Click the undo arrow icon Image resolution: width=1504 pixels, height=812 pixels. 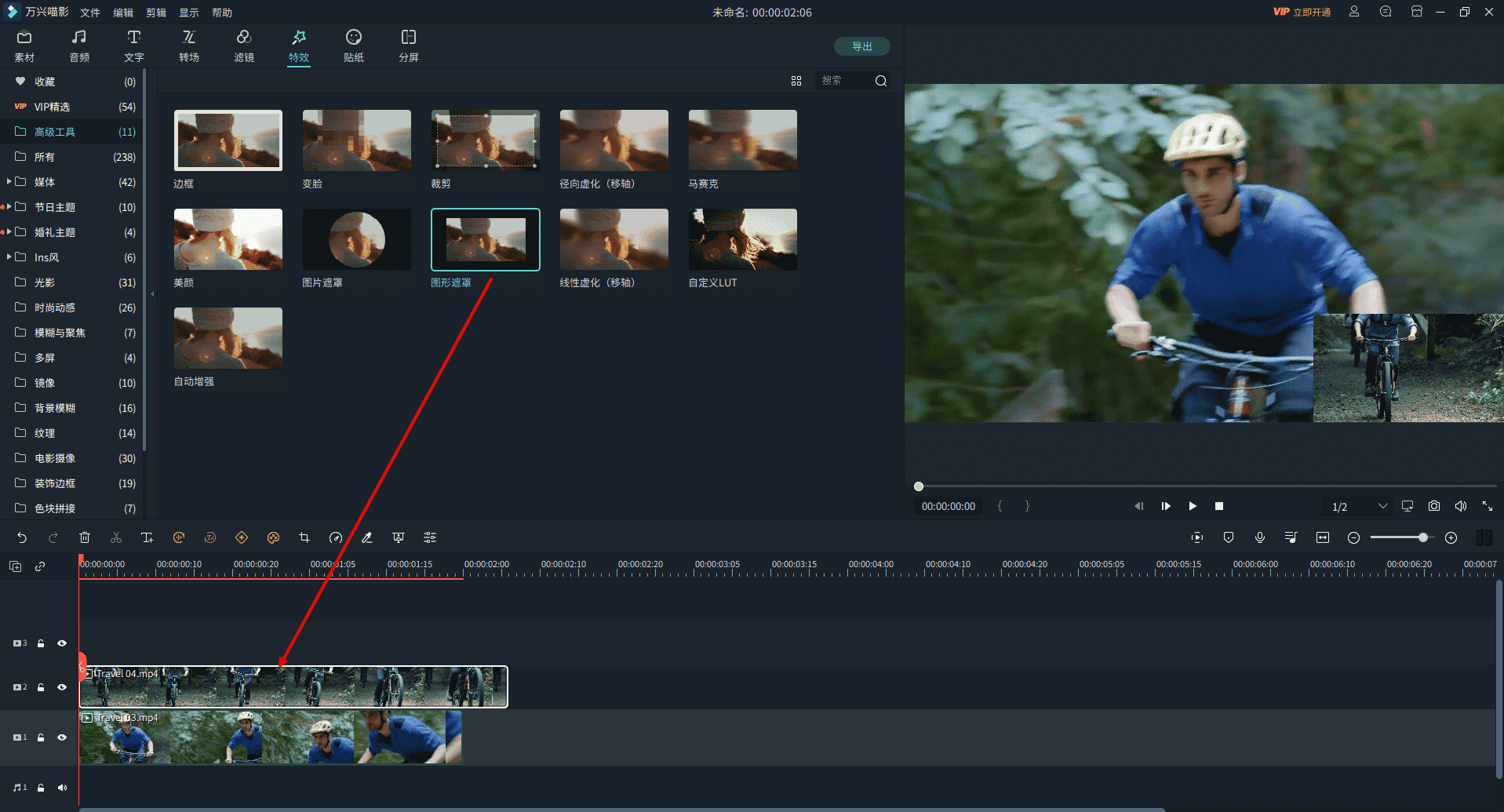pyautogui.click(x=22, y=537)
